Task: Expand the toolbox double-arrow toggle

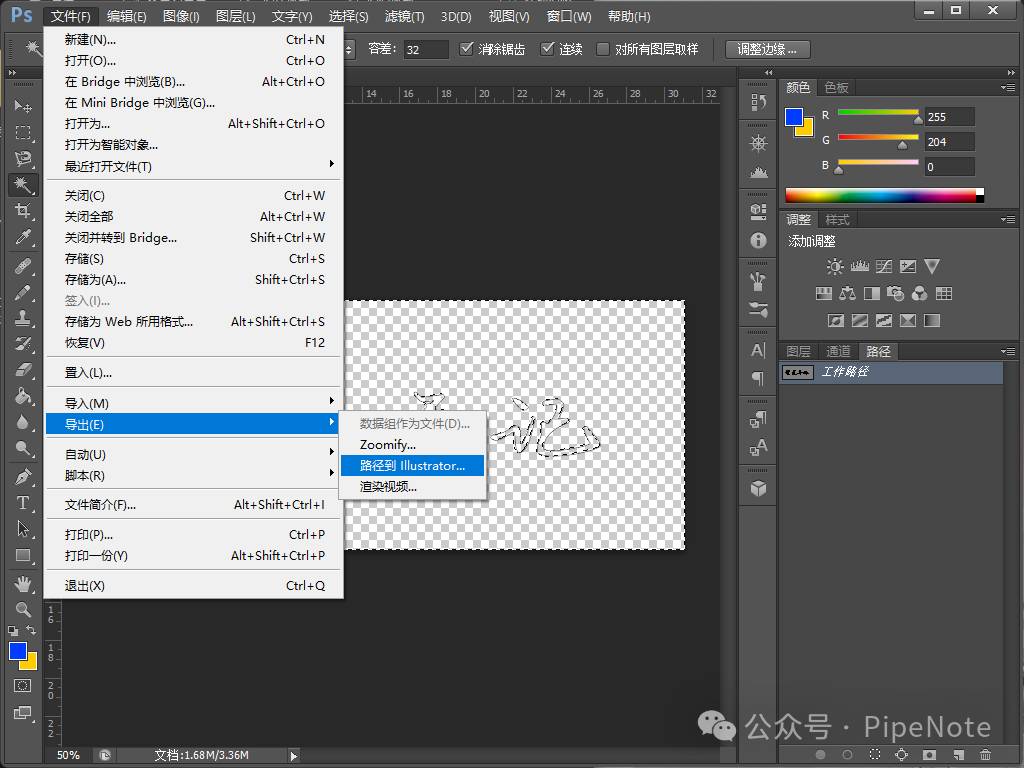Action: coord(12,72)
